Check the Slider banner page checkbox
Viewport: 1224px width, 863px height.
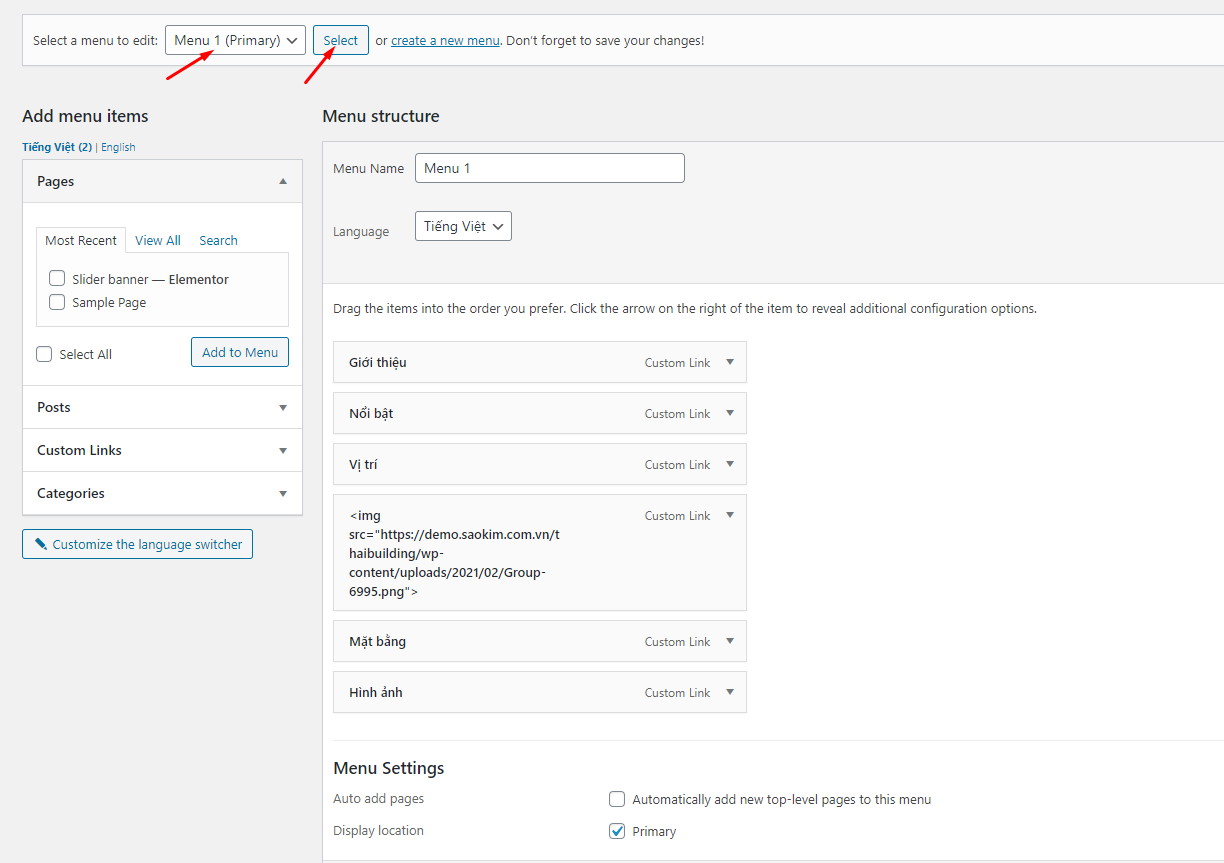click(57, 279)
